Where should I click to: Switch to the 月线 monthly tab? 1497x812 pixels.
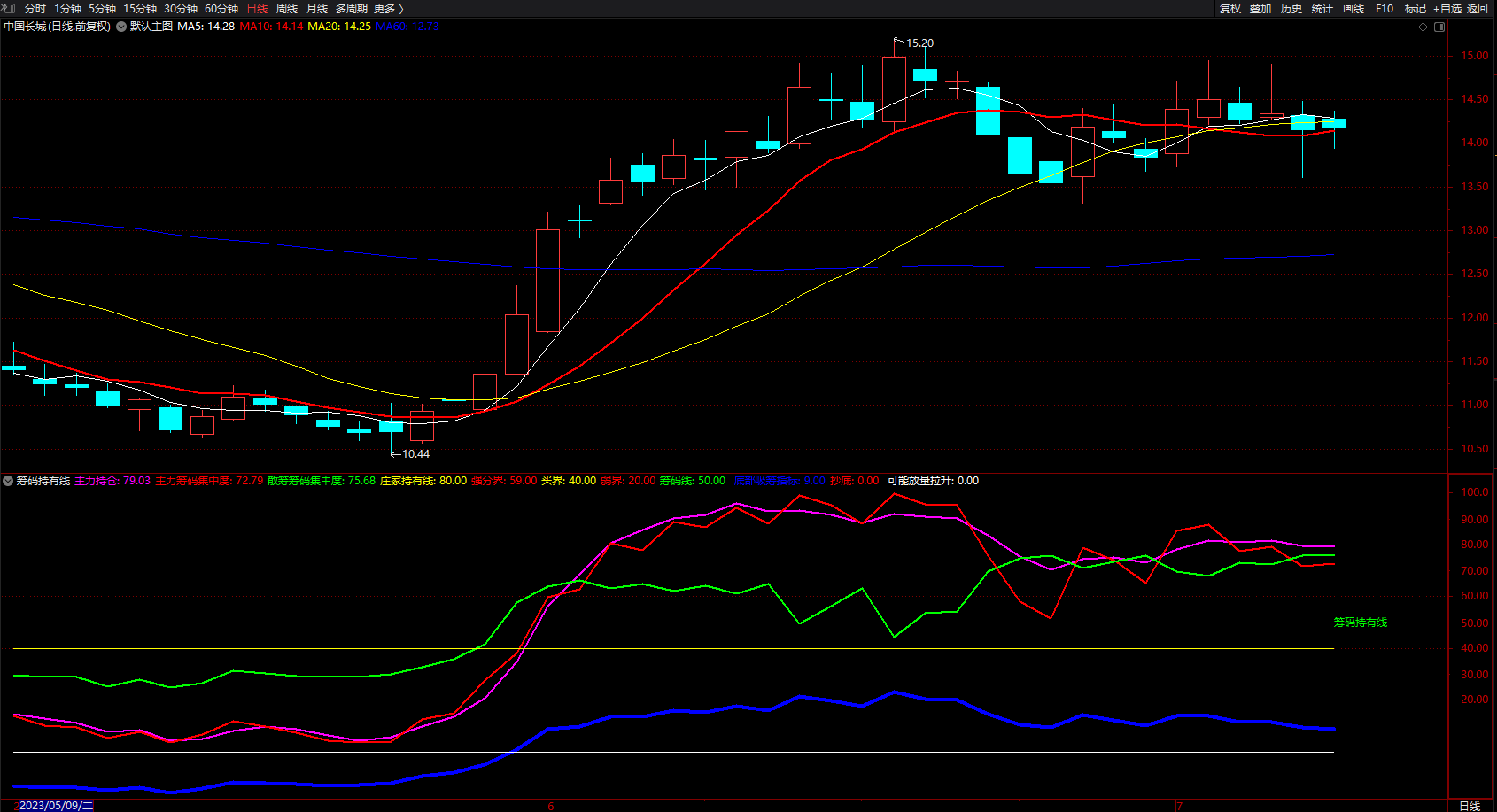[x=317, y=9]
